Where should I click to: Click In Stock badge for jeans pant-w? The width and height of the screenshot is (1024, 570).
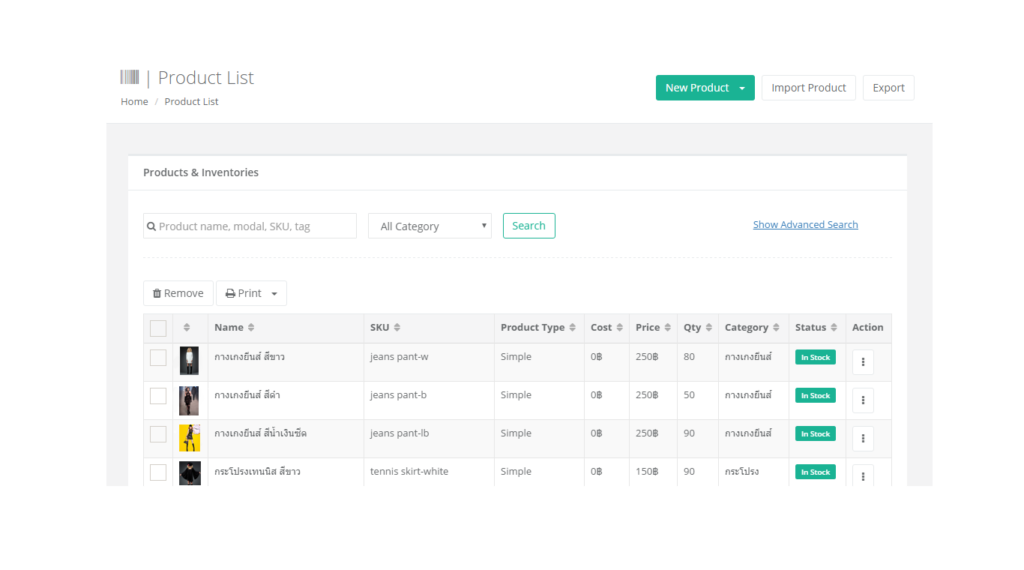click(815, 357)
